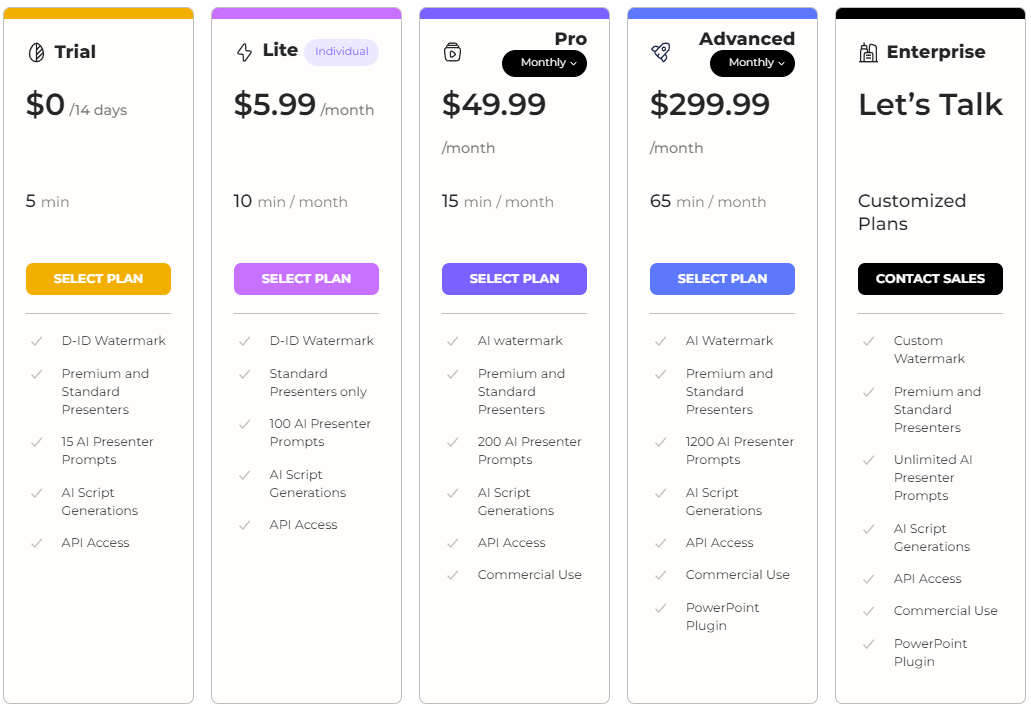Click the checkmark next to 15 AI Presenter Prompts
The width and height of the screenshot is (1031, 710).
pyautogui.click(x=37, y=442)
